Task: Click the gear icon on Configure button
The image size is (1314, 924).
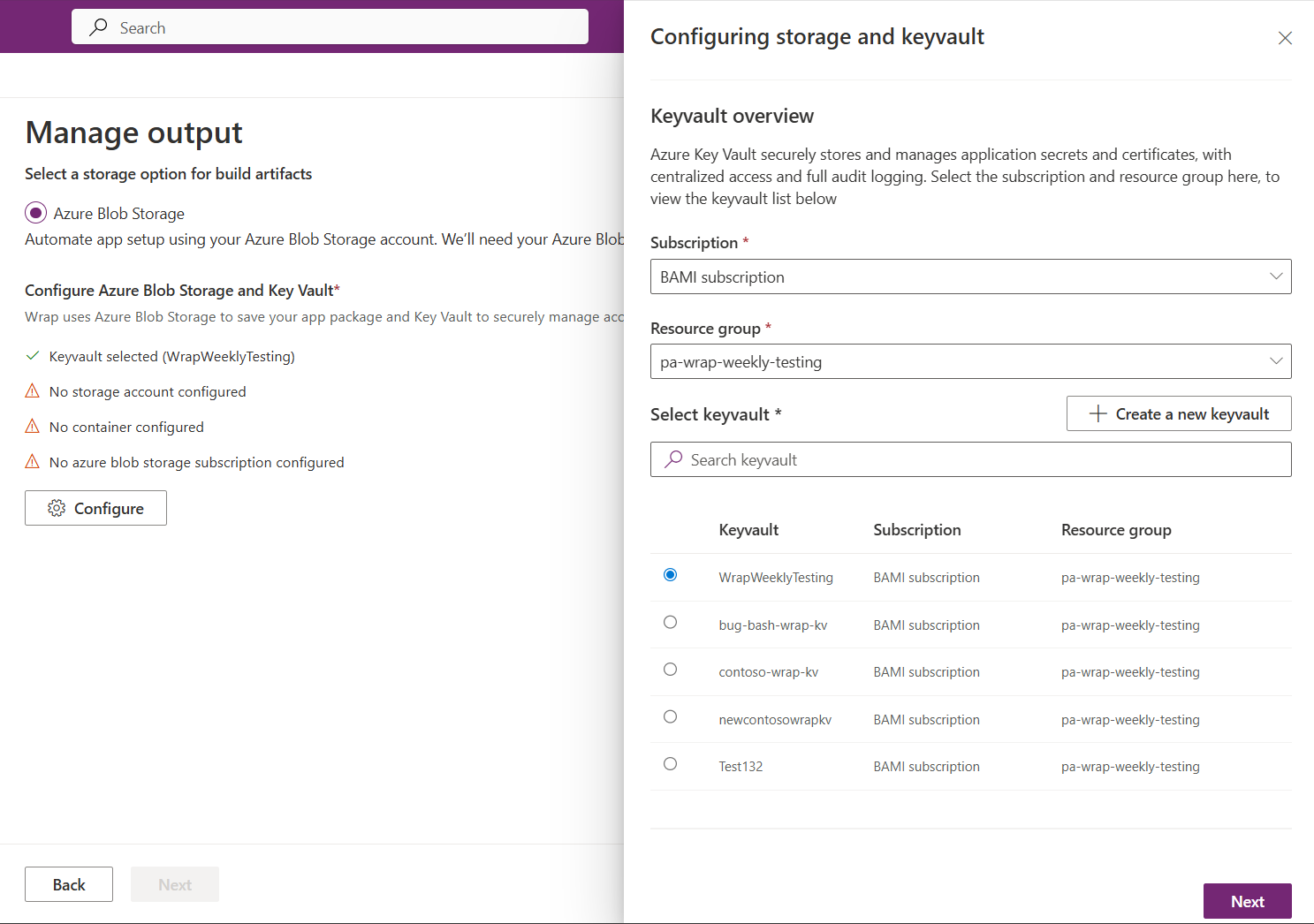Action: [x=57, y=508]
